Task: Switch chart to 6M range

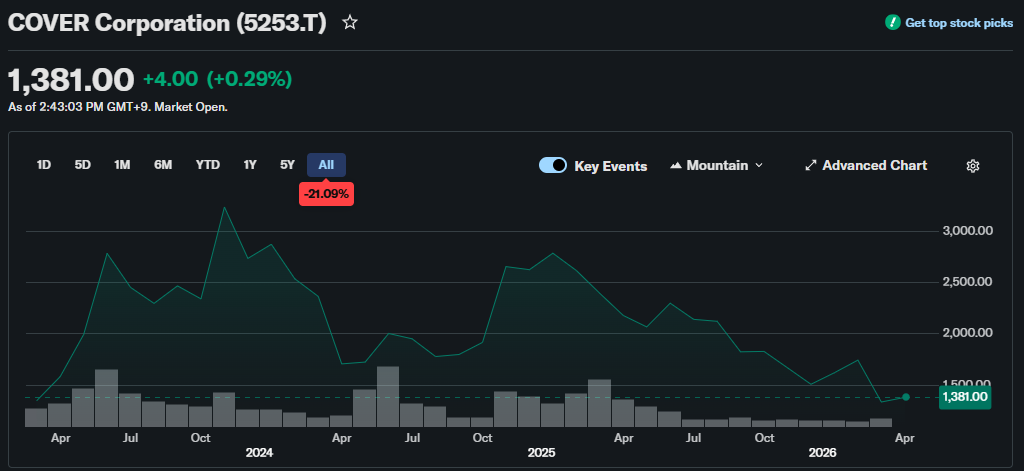Action: pos(163,165)
